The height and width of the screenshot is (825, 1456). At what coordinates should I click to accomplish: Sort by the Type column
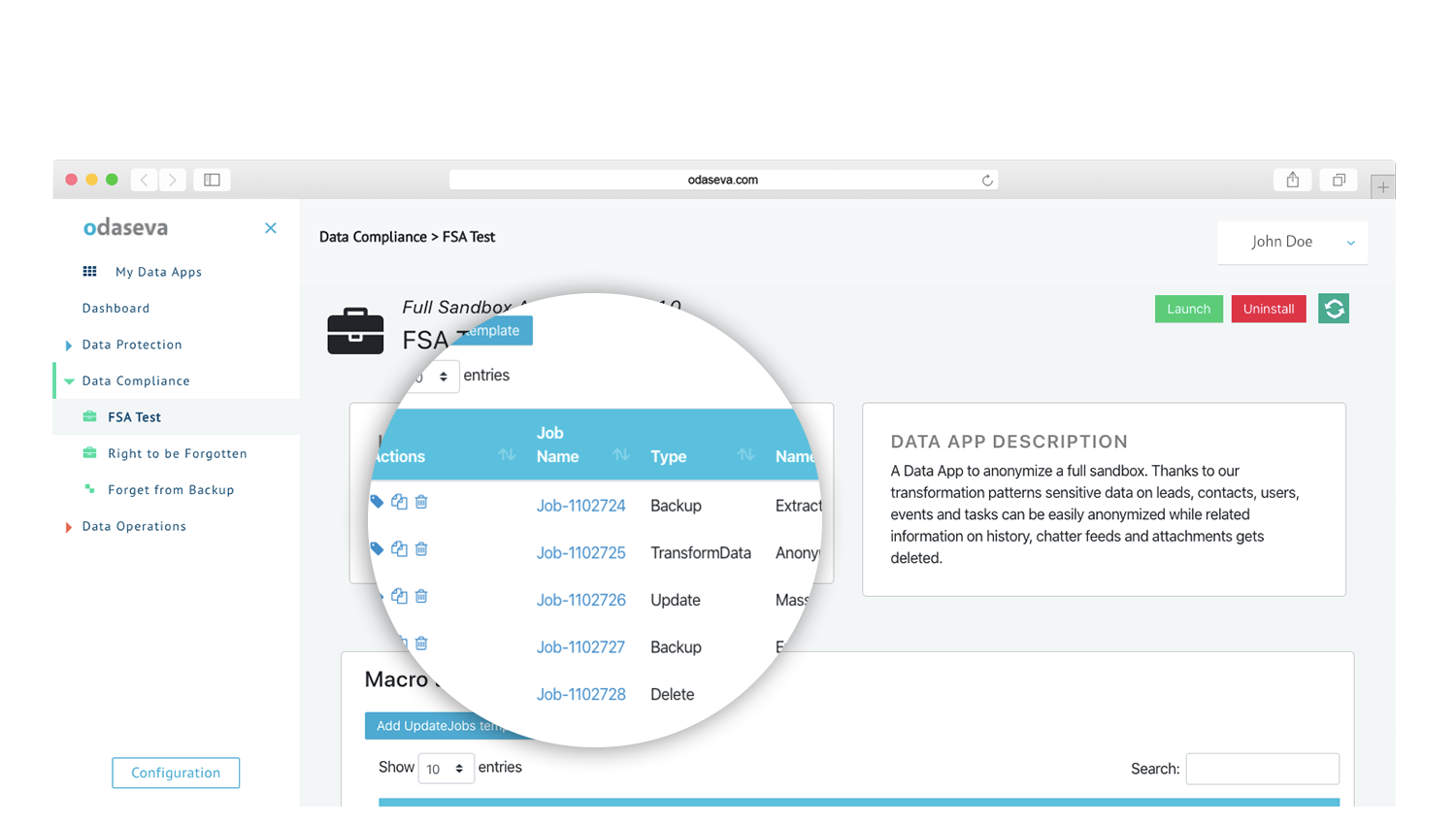745,455
